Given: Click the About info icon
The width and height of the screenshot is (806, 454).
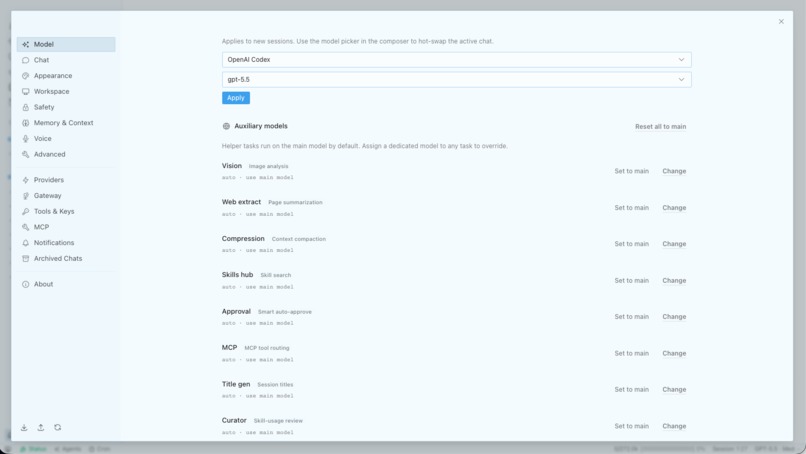Looking at the screenshot, I should pos(25,284).
